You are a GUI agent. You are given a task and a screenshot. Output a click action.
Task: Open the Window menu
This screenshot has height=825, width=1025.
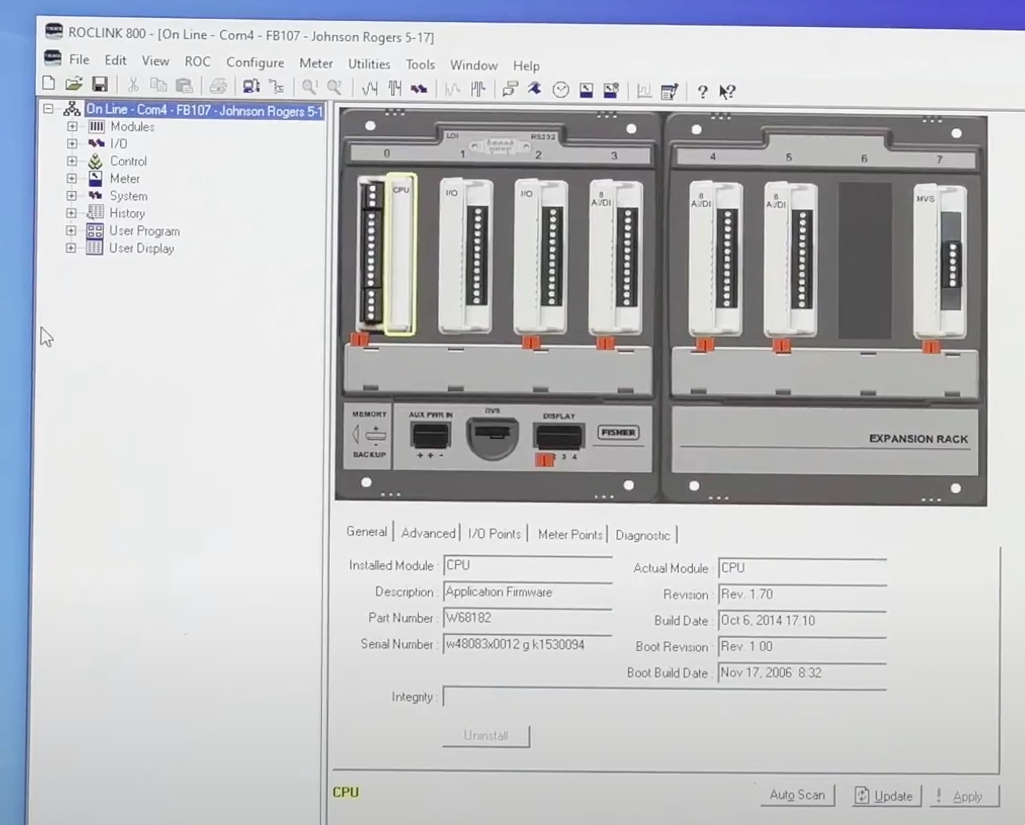tap(473, 65)
